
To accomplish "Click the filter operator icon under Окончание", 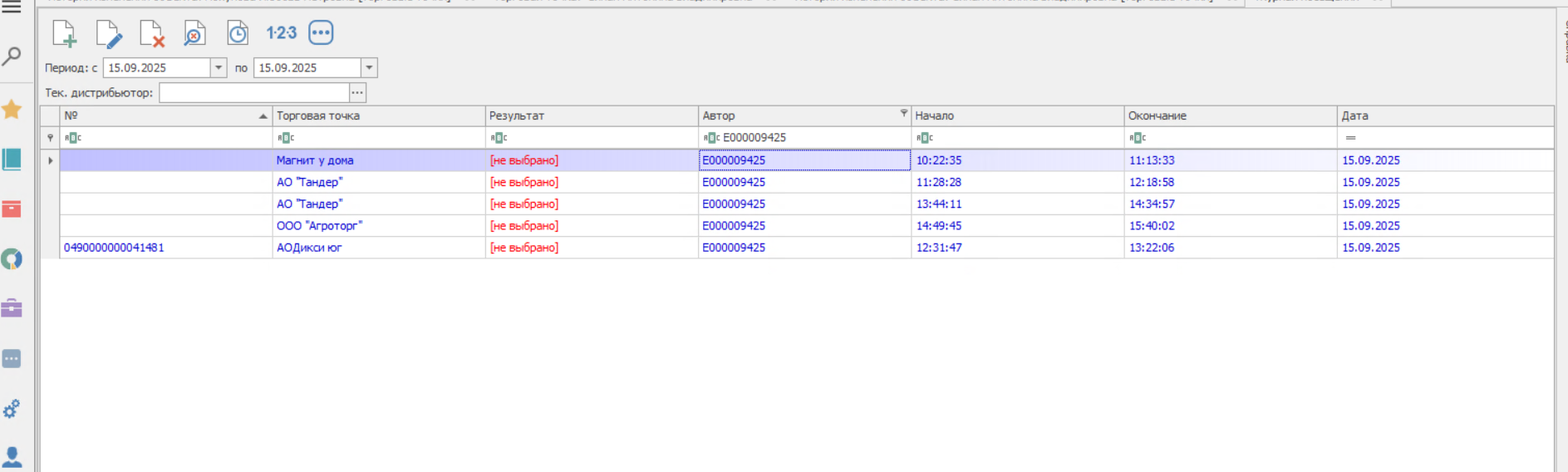I will (x=1138, y=138).
